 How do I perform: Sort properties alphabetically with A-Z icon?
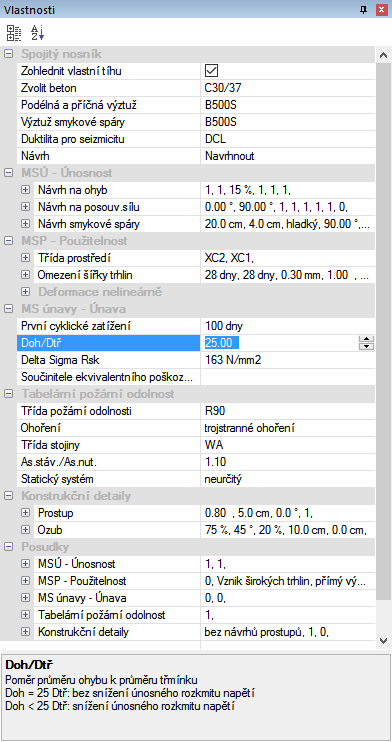pos(37,33)
